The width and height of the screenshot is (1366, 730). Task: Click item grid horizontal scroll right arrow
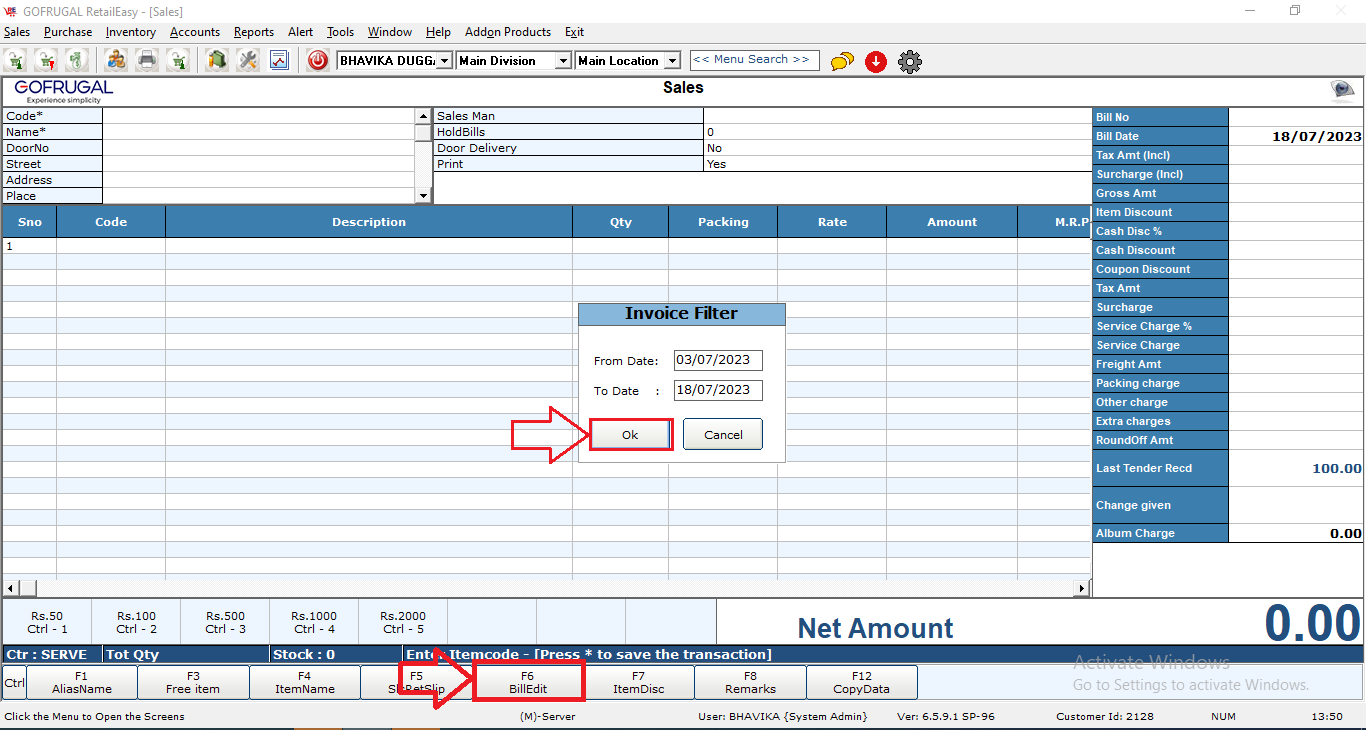click(1081, 588)
